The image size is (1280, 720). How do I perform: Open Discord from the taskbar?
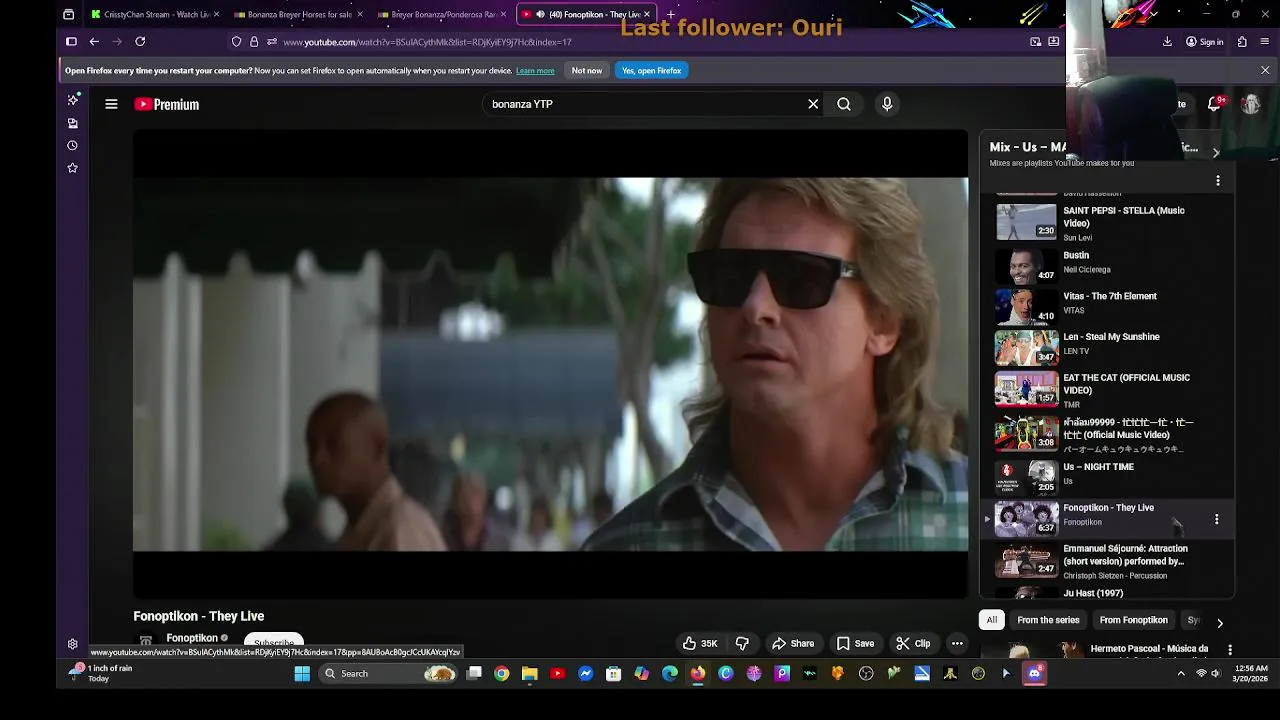tap(1034, 674)
